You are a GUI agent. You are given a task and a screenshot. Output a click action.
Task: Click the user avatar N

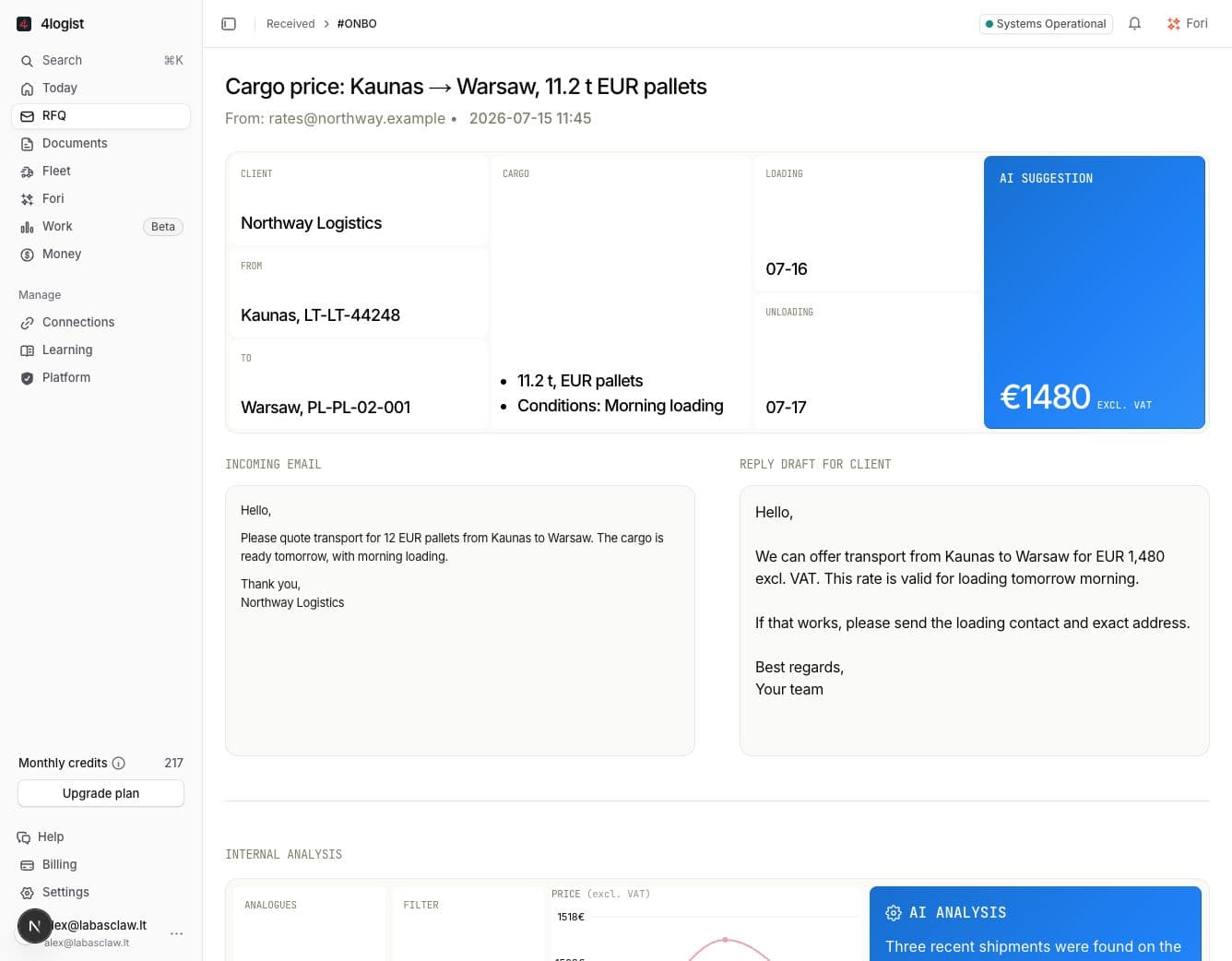[x=34, y=926]
